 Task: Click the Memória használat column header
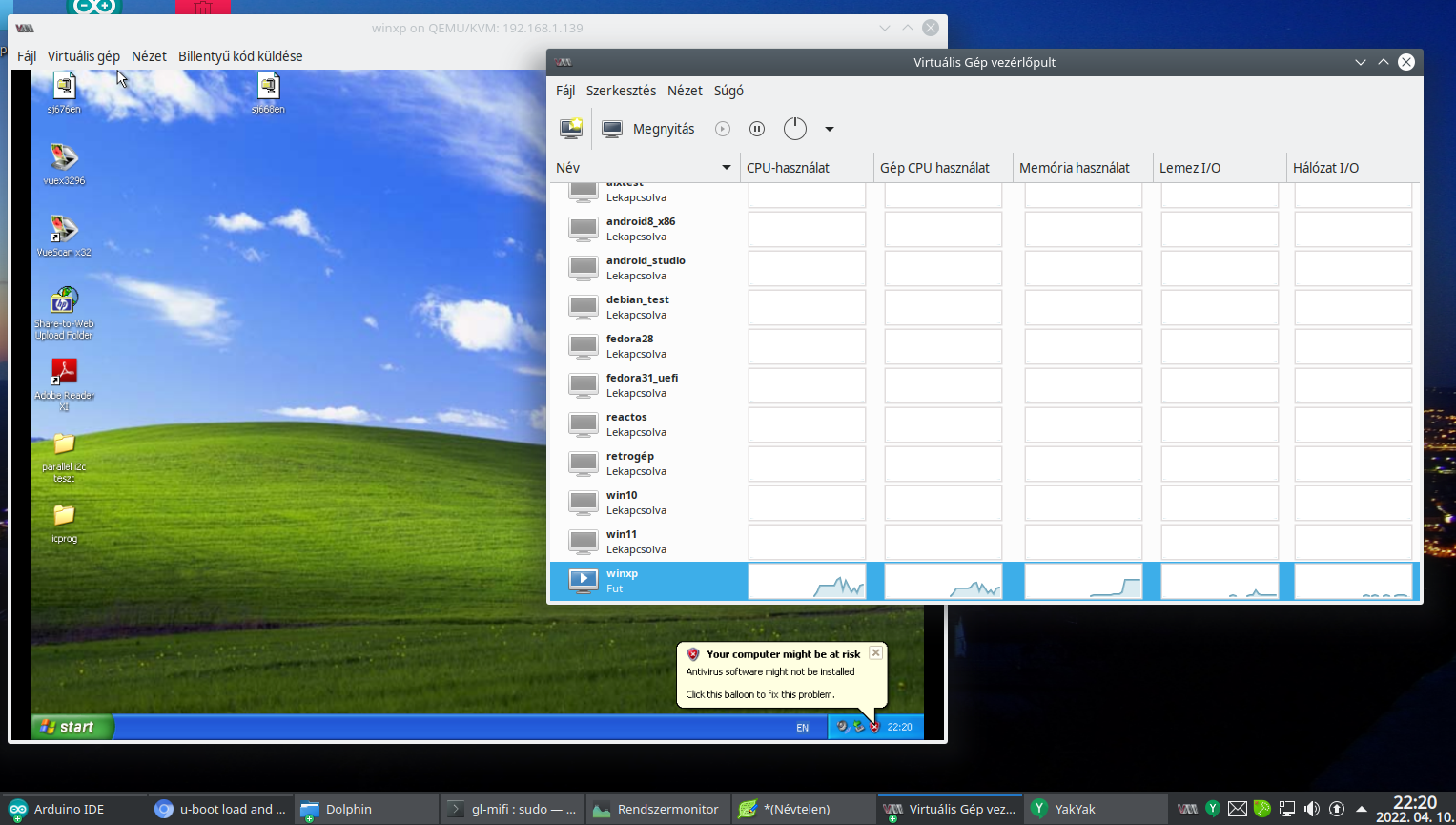coord(1082,168)
